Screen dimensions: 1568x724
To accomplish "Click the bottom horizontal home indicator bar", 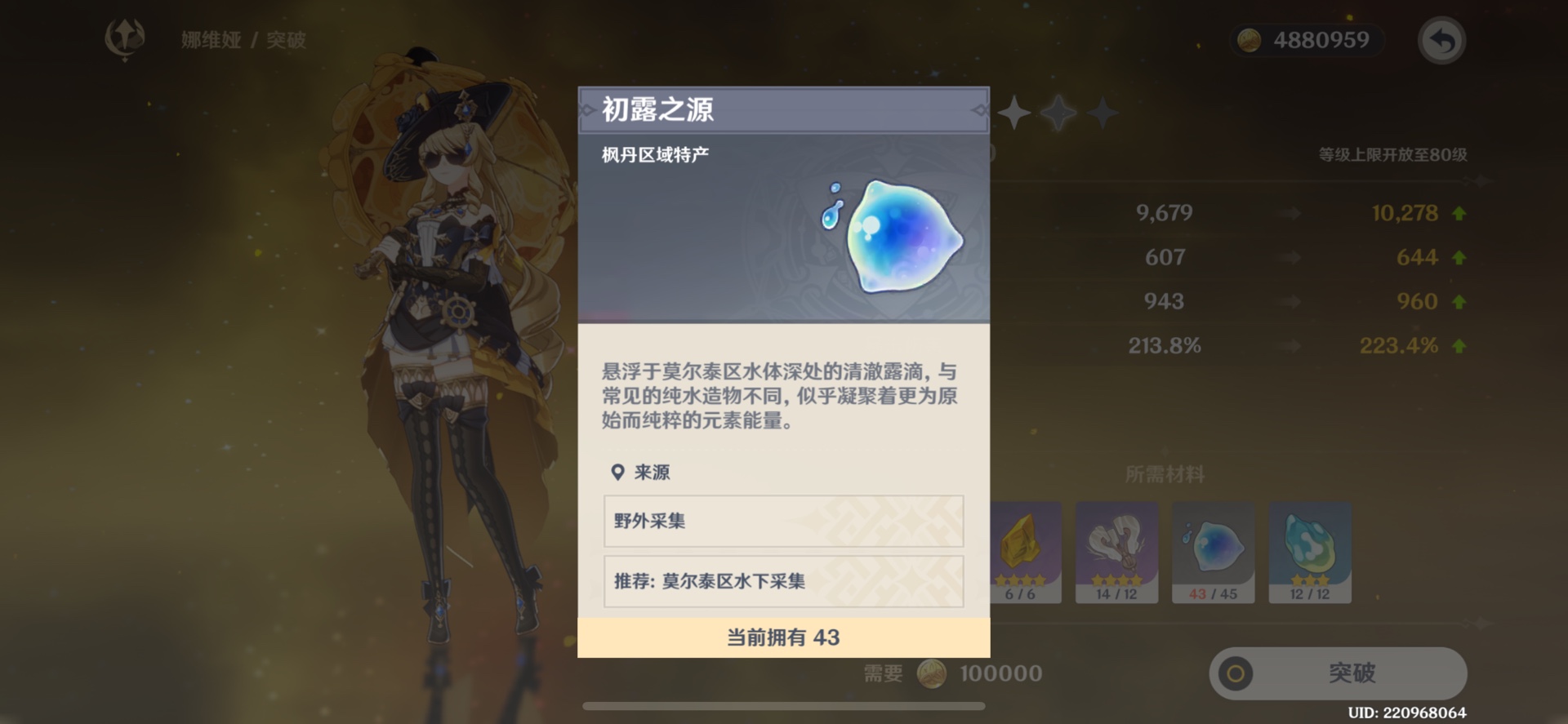I will [783, 706].
